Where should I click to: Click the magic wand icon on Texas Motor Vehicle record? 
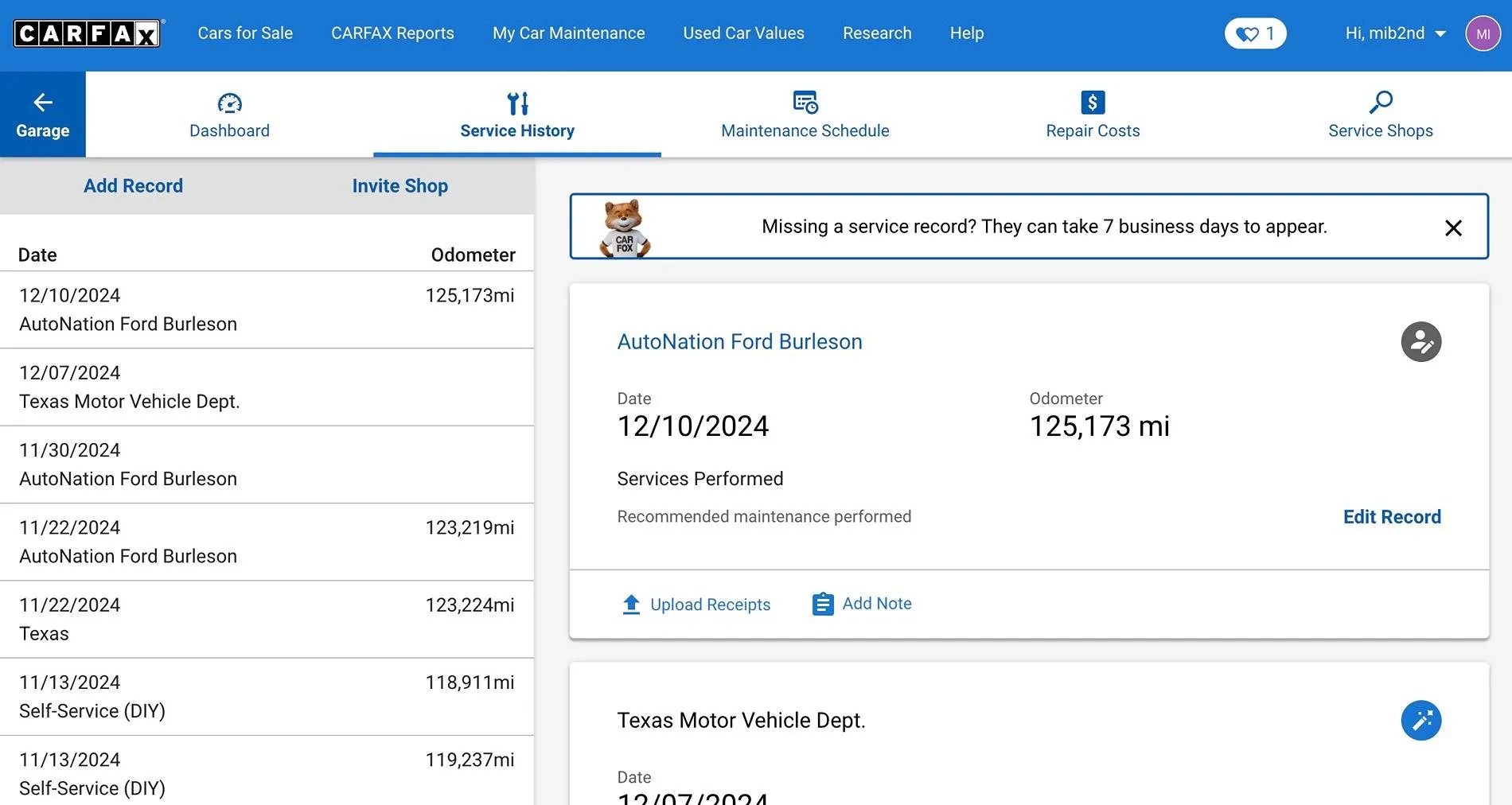(1421, 721)
